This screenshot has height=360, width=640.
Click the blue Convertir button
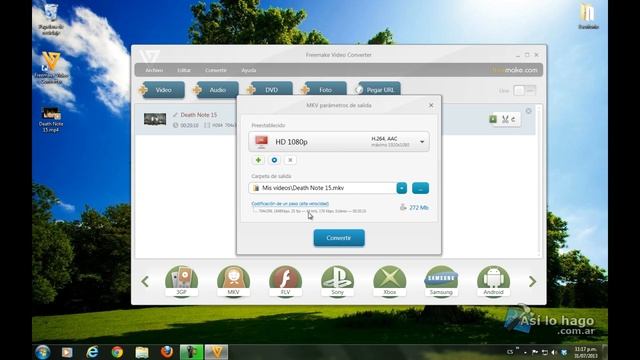[x=339, y=238]
